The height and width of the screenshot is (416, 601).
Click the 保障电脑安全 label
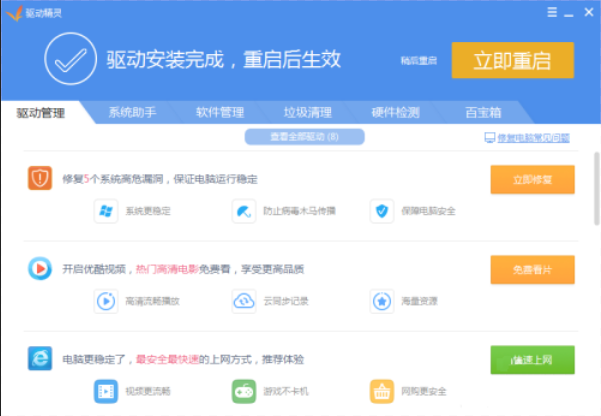pos(428,211)
